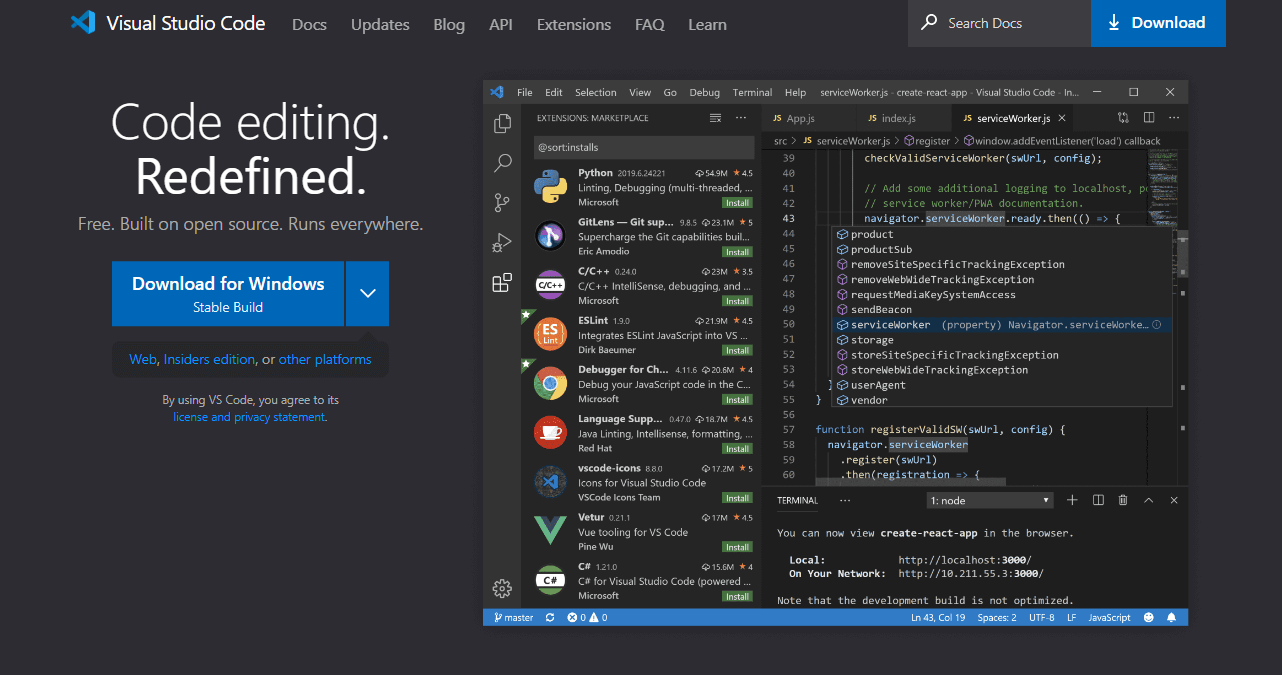This screenshot has height=675, width=1282.
Task: Open the Manage gear icon in activity bar
Action: (x=502, y=588)
